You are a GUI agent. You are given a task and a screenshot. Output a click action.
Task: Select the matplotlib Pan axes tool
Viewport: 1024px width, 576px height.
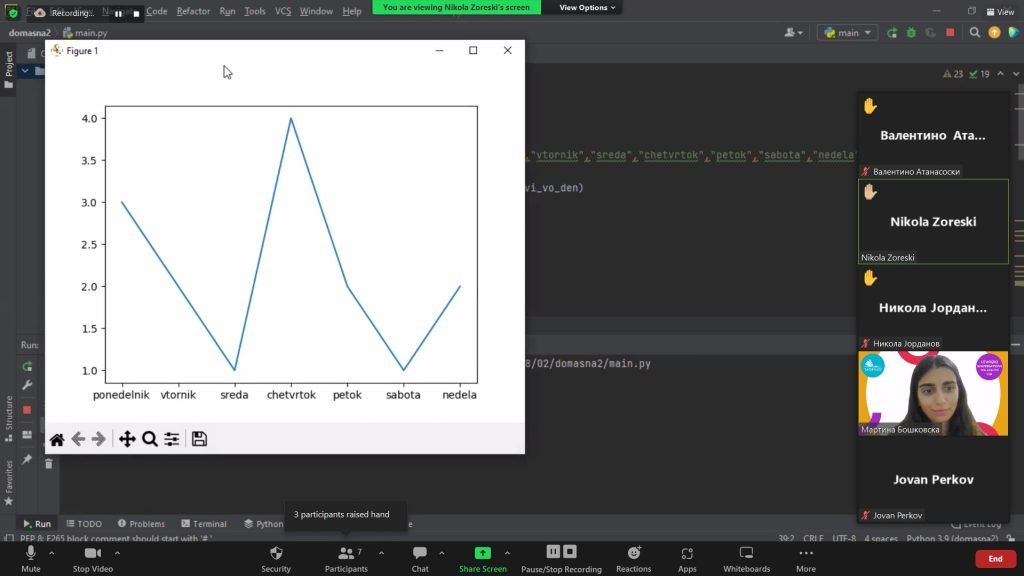pos(127,439)
